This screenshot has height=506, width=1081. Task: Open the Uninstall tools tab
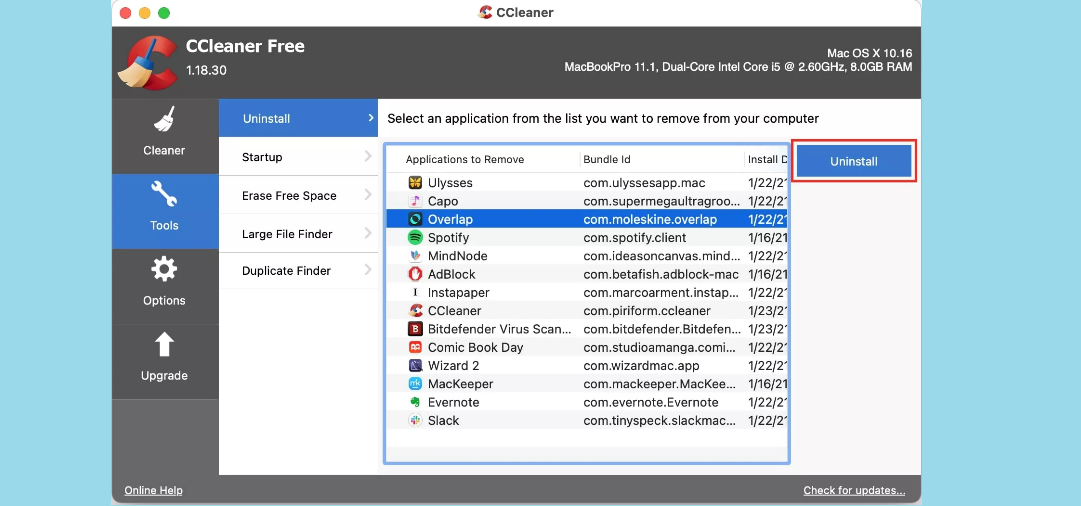(x=299, y=119)
